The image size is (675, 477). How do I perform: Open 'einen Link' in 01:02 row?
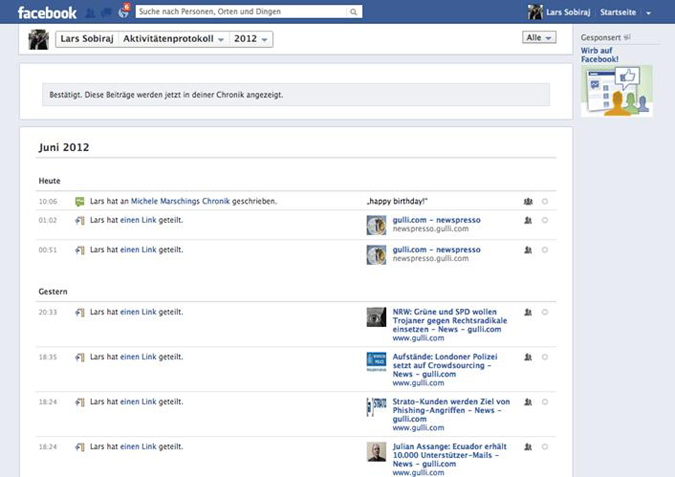(x=138, y=220)
